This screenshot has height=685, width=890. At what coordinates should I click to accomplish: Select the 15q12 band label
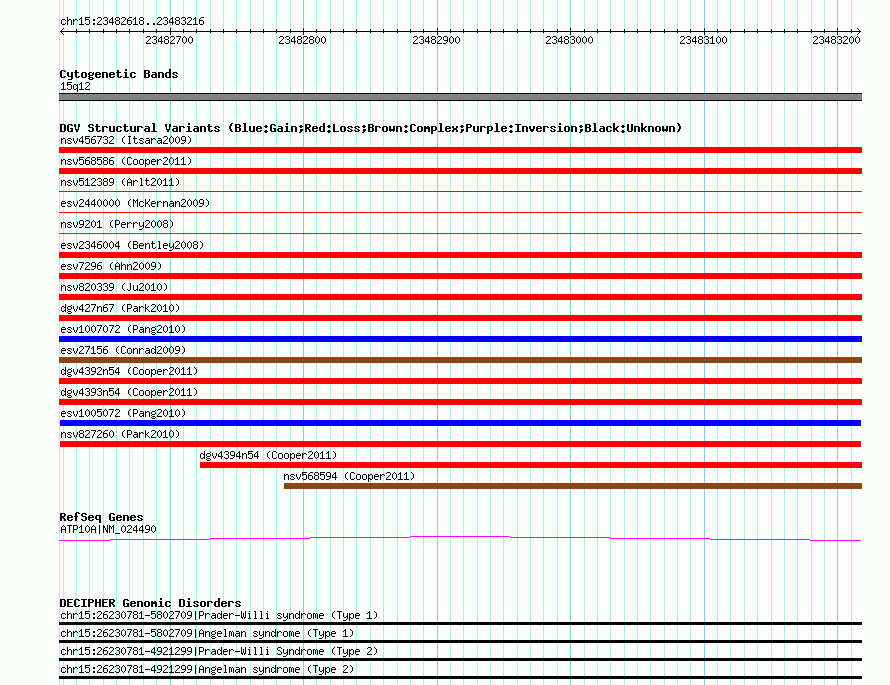click(75, 86)
